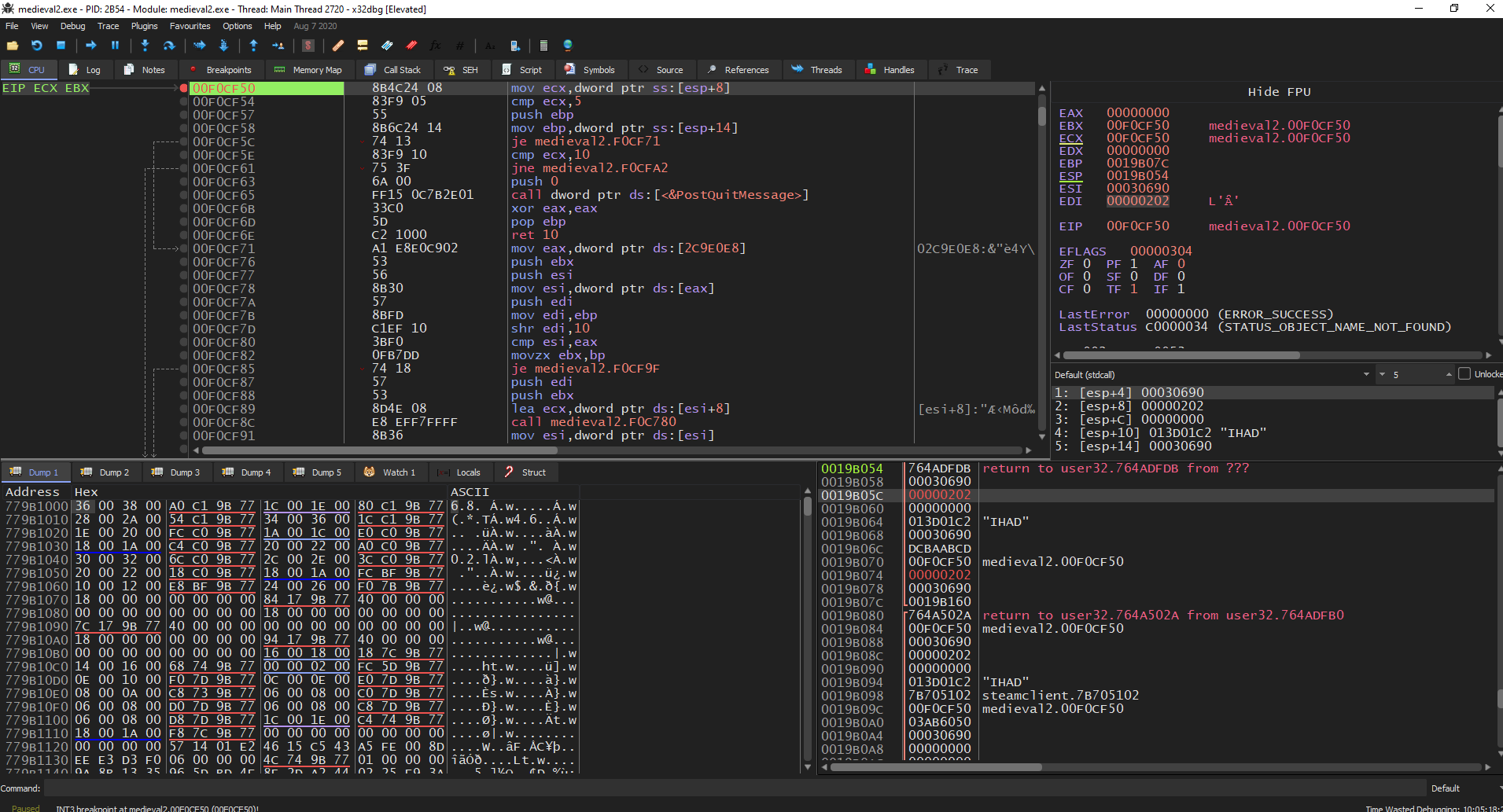Open the Scylla plugin icon
Viewport: 1503px width, 812px height.
click(308, 46)
